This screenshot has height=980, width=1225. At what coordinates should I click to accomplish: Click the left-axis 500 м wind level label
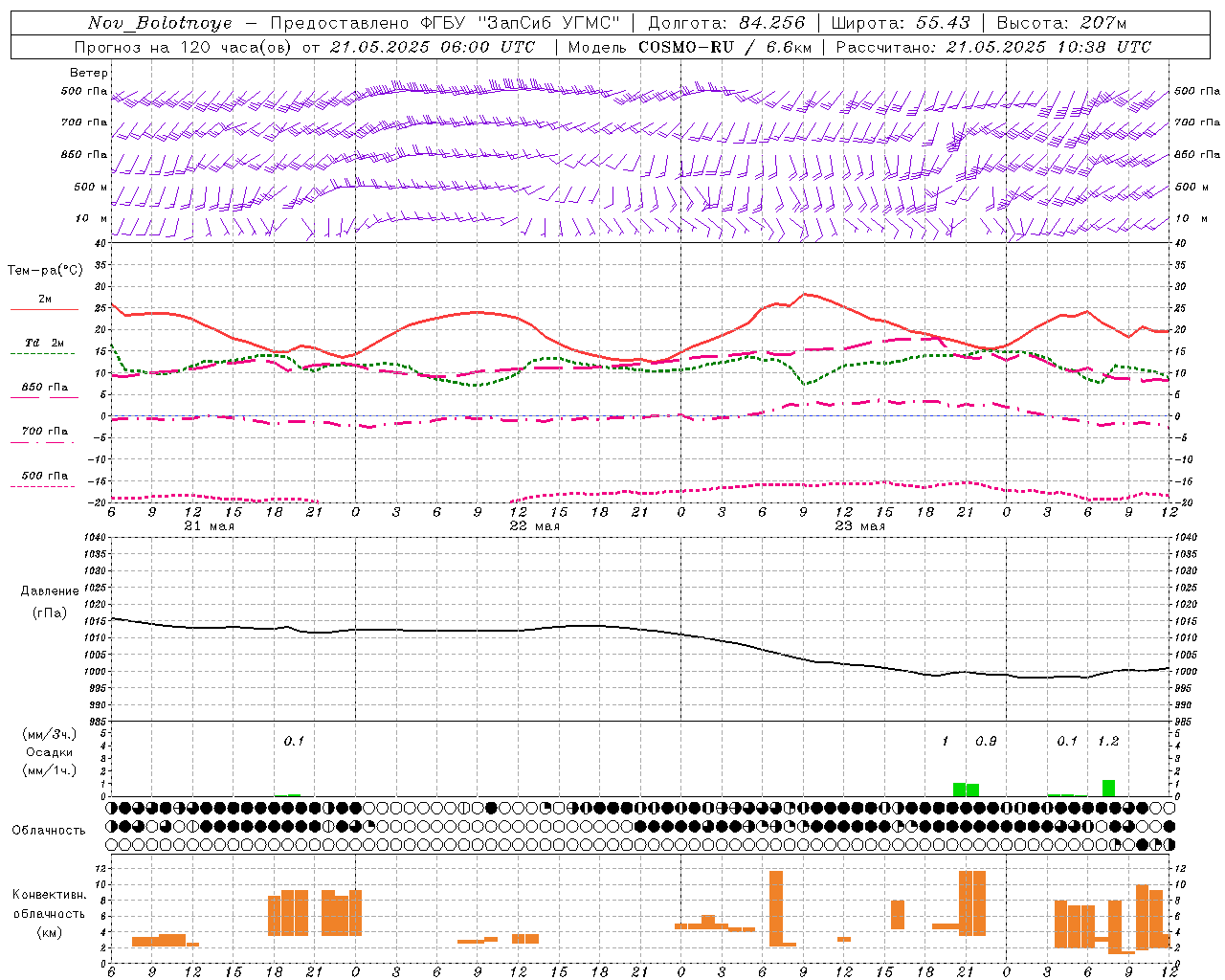91,188
